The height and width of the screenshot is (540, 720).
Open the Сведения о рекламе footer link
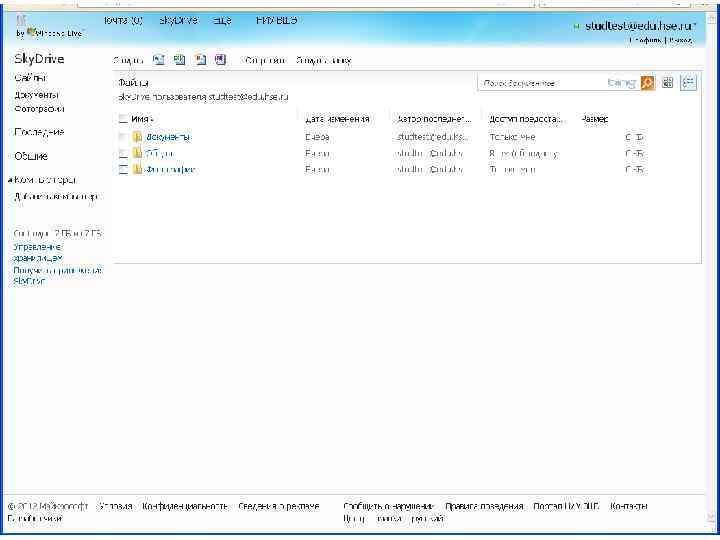279,506
